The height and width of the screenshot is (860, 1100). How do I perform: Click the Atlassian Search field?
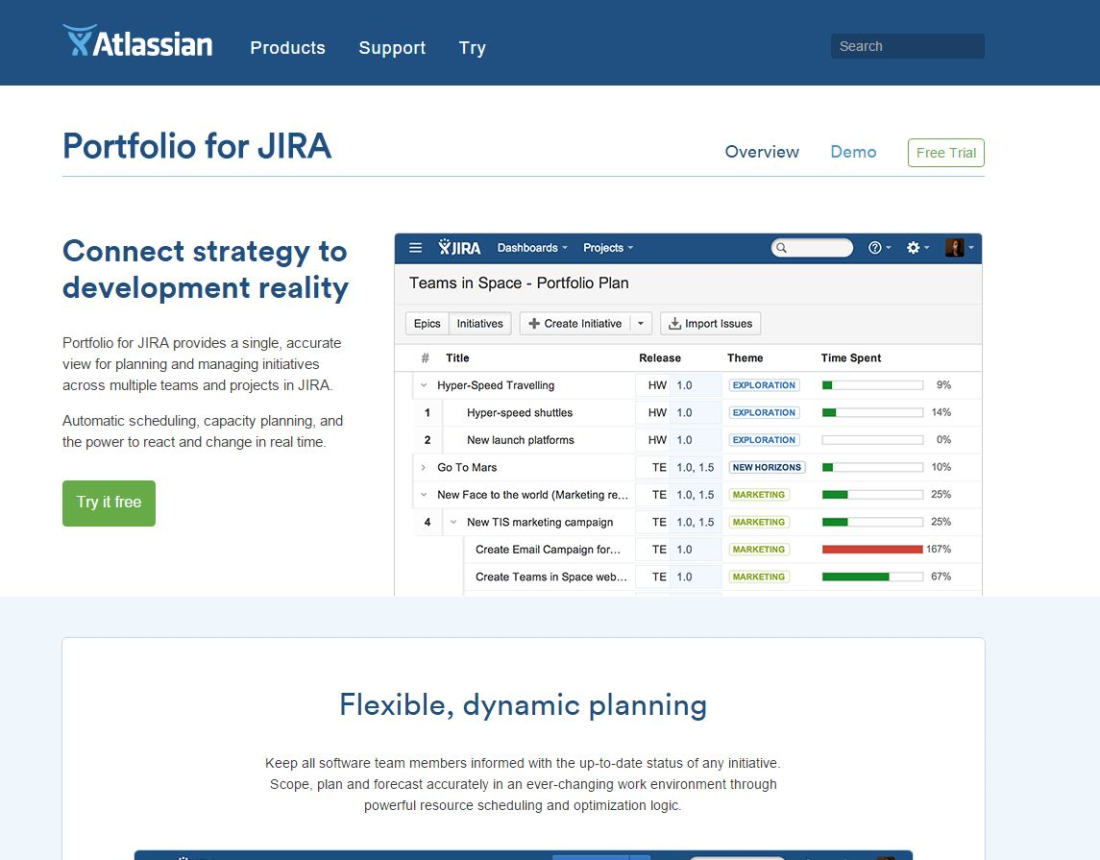(x=907, y=46)
